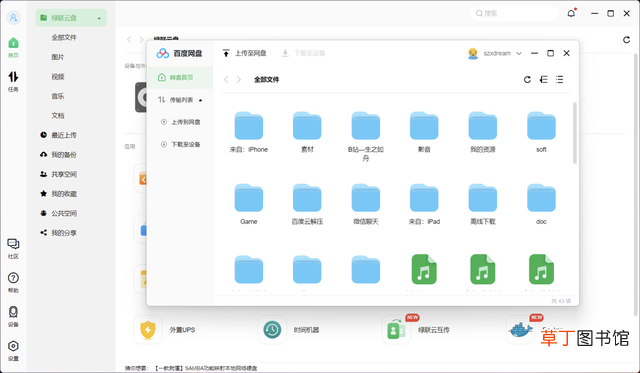Click the main window vertical scrollbar
Image resolution: width=640 pixels, height=373 pixels.
click(x=636, y=184)
